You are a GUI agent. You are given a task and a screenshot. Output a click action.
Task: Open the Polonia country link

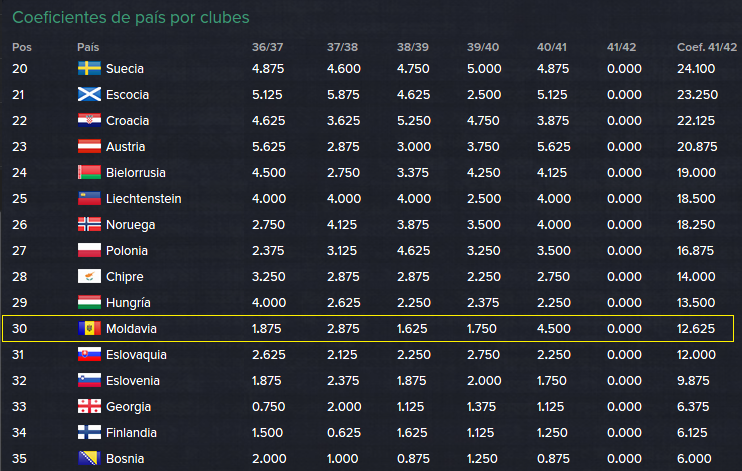[x=127, y=251]
